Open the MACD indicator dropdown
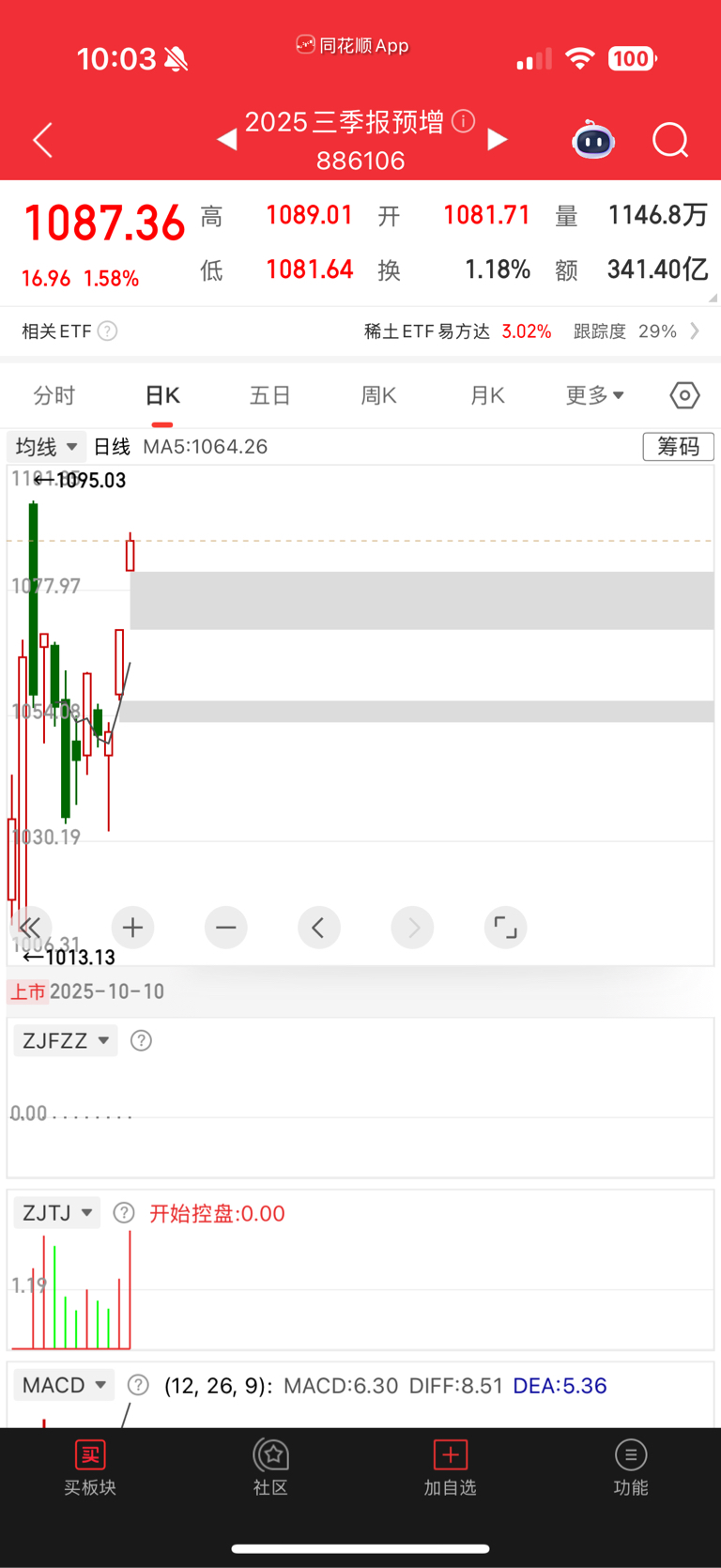Viewport: 721px width, 1568px height. [x=64, y=1385]
